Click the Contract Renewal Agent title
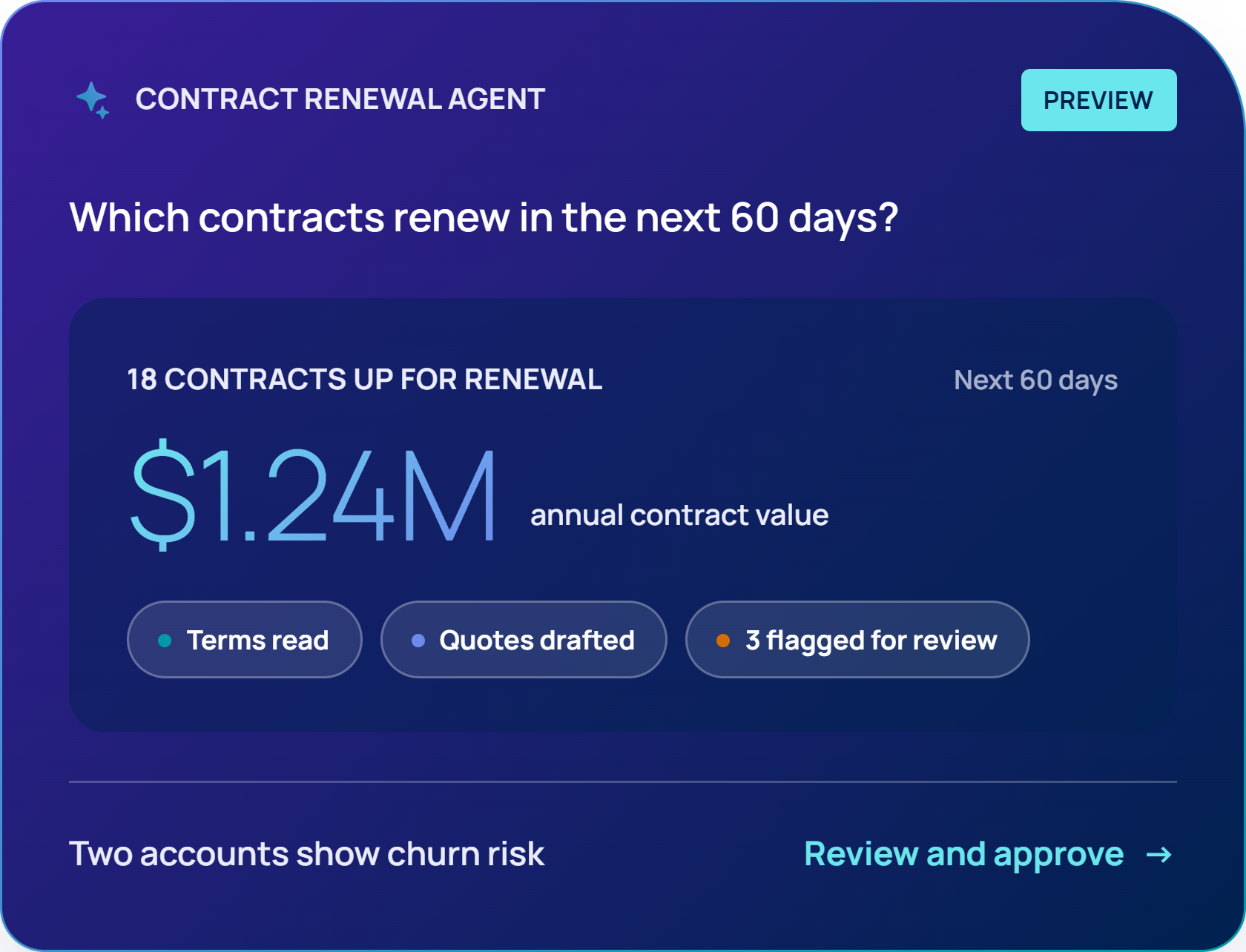The height and width of the screenshot is (952, 1246). [x=340, y=99]
